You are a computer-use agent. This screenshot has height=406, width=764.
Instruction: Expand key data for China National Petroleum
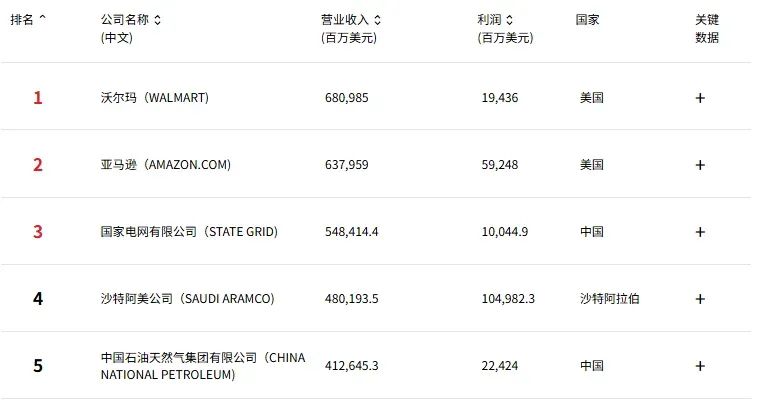(x=700, y=366)
